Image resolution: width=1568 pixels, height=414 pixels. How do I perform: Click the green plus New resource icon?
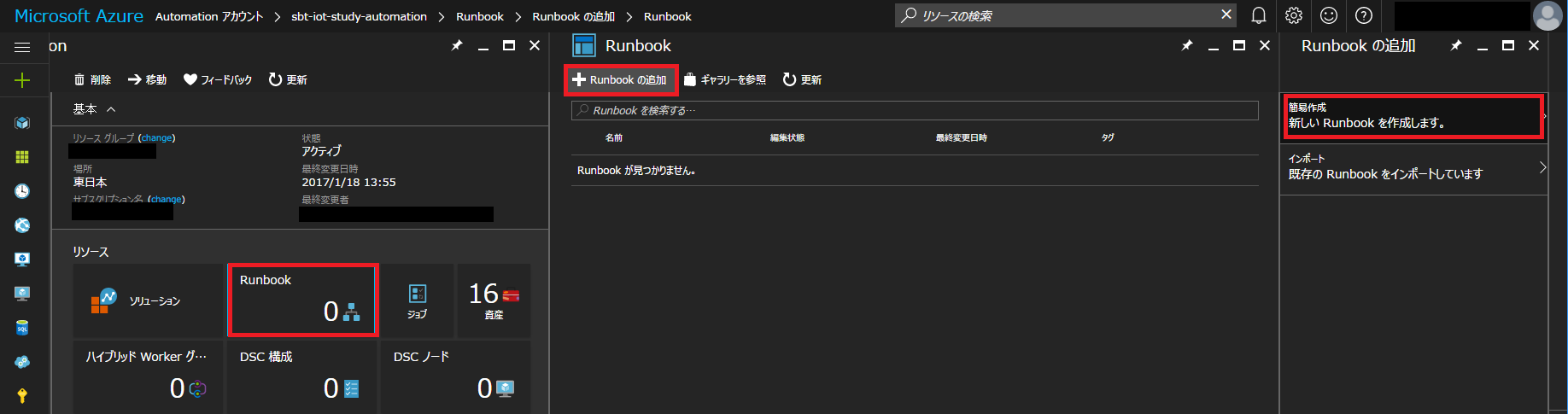pos(22,80)
